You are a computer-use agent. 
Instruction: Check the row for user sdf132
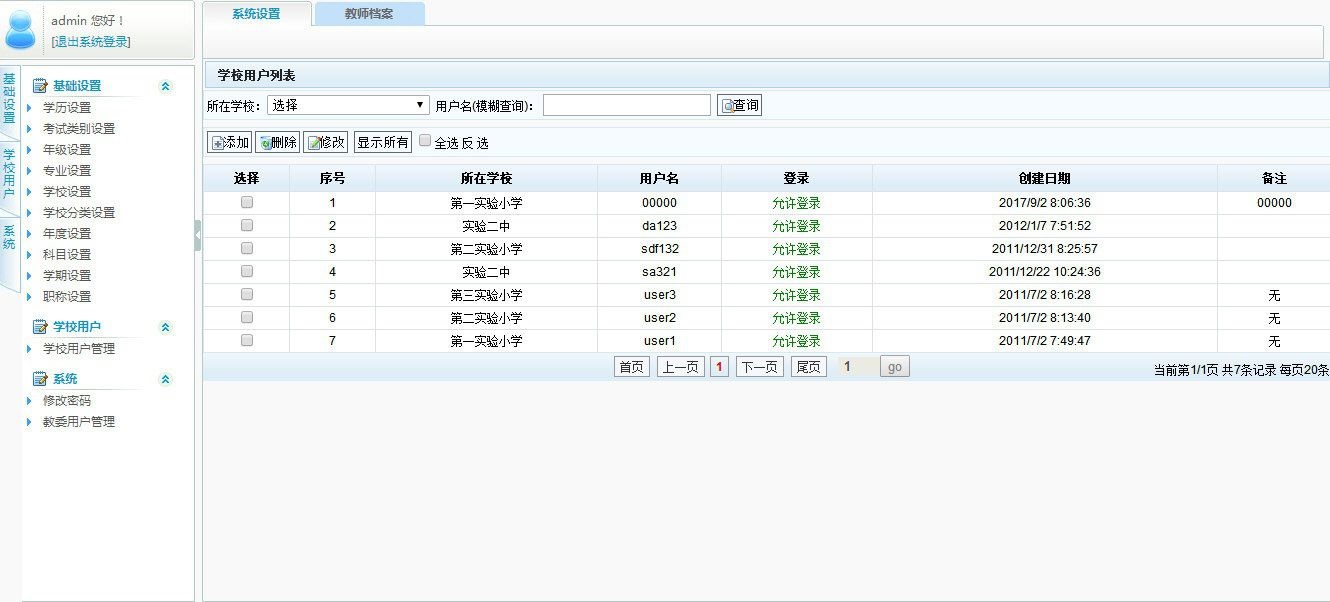[x=247, y=248]
